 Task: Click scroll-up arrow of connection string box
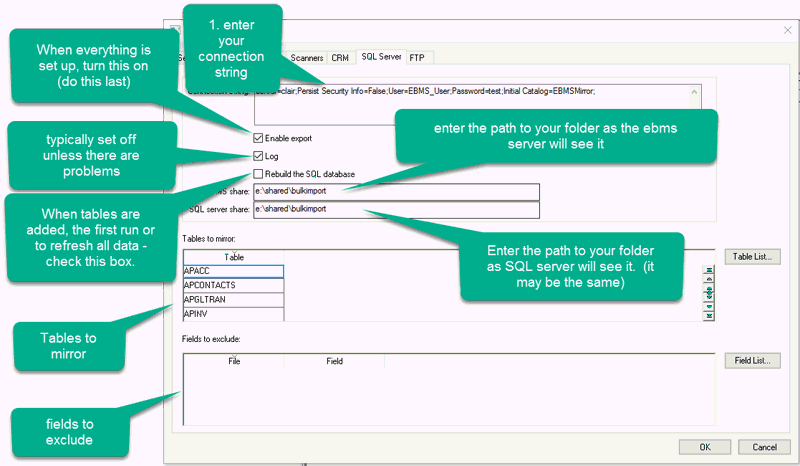(696, 90)
